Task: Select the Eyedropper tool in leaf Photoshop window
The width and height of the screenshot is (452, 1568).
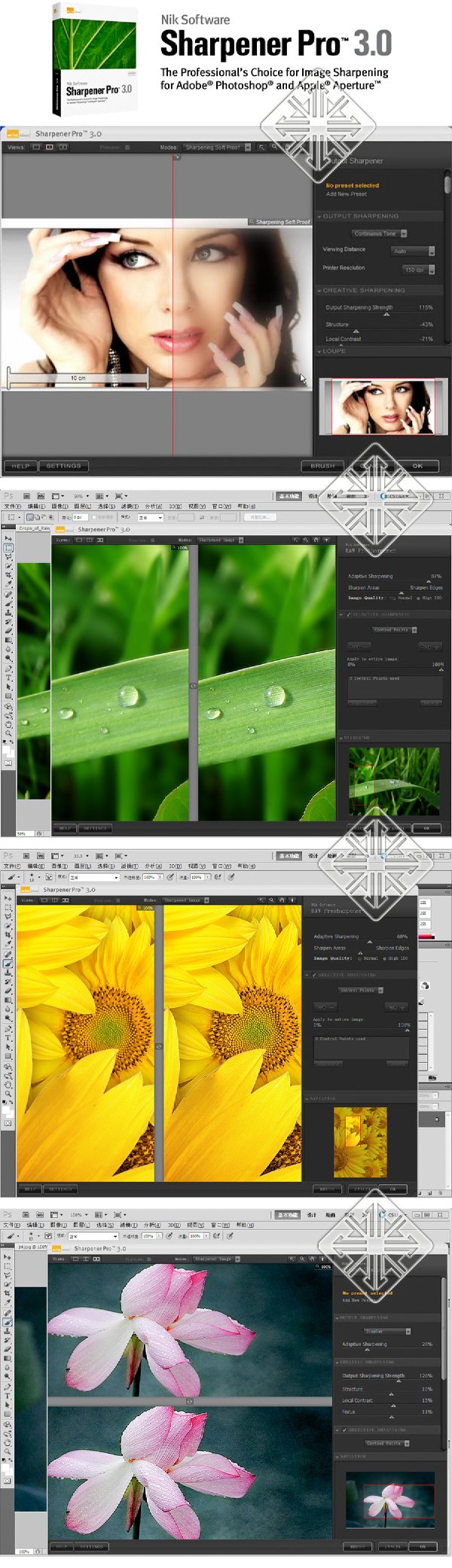Action: (x=8, y=585)
